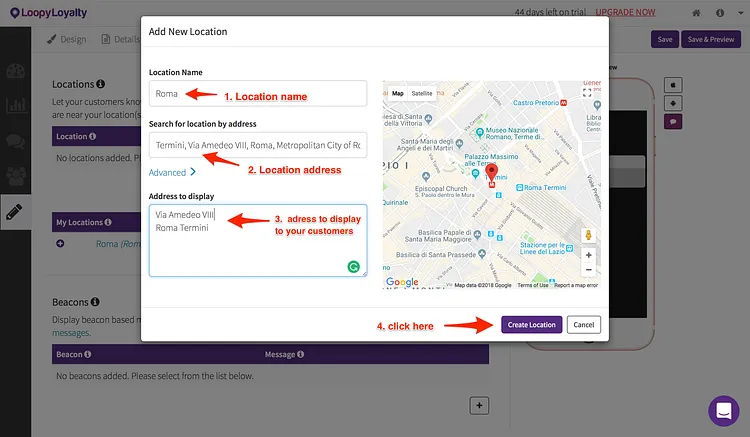Click the Create Location button
Viewport: 750px width, 437px height.
tap(531, 325)
